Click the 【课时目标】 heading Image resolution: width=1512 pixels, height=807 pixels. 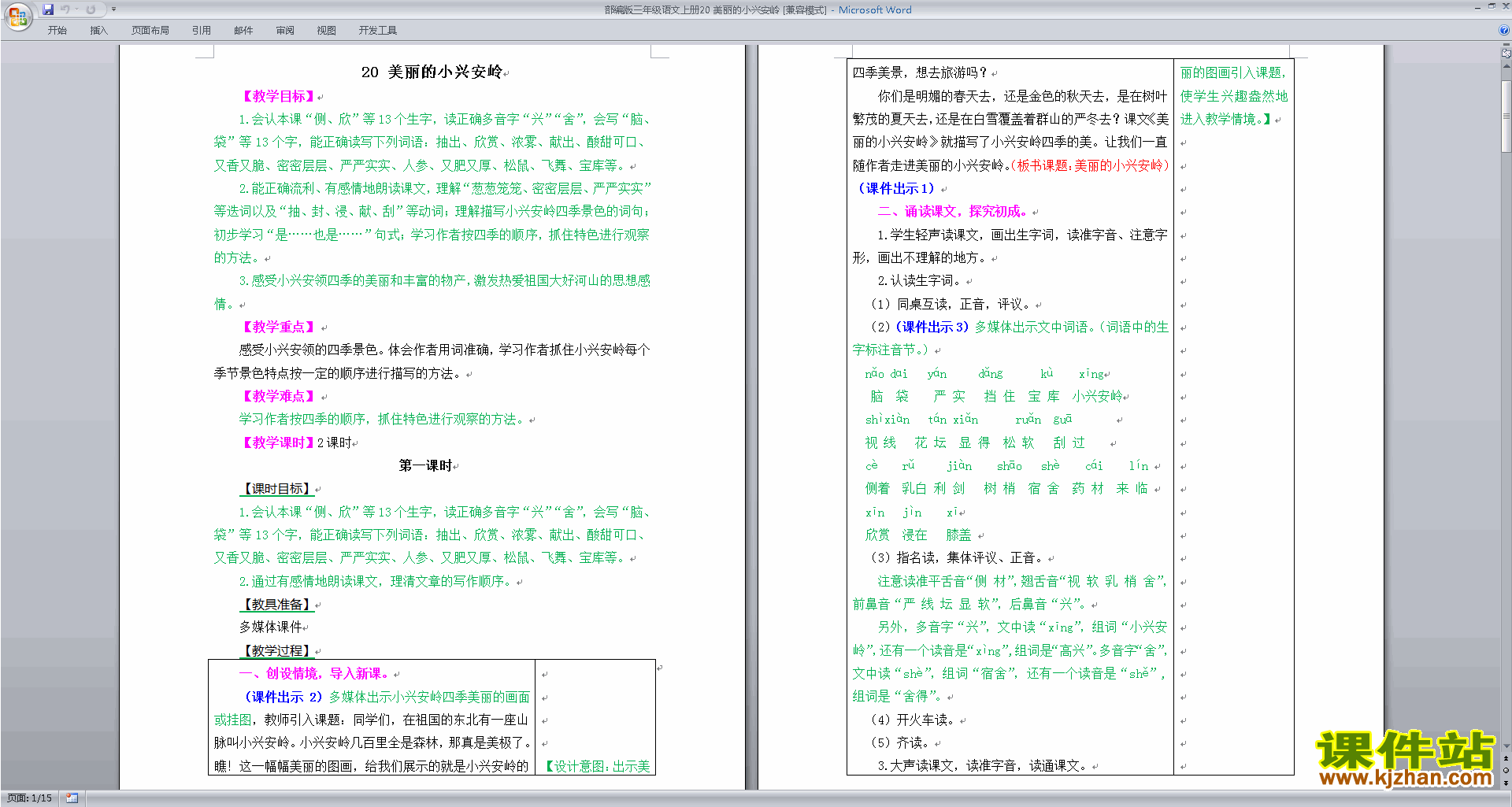(x=276, y=489)
